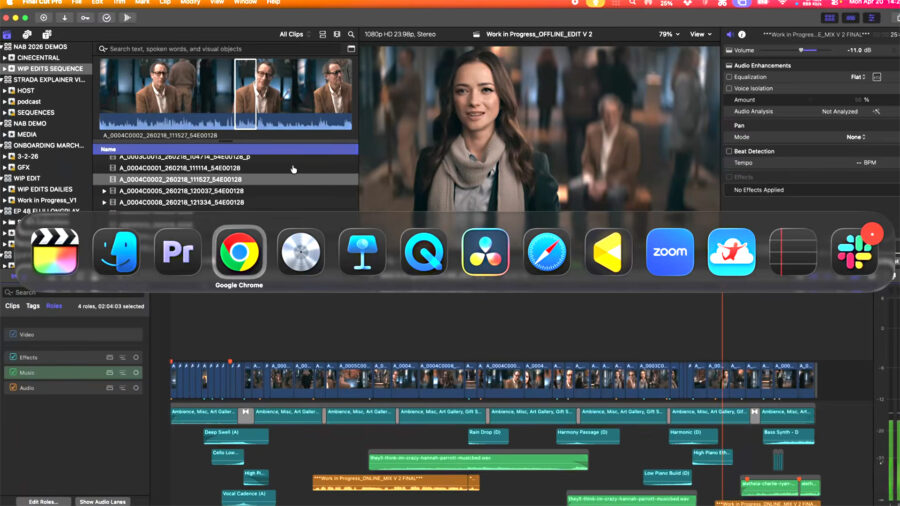Open the Info inspector icon
Viewport: 900px width, 506px height.
coord(742,34)
